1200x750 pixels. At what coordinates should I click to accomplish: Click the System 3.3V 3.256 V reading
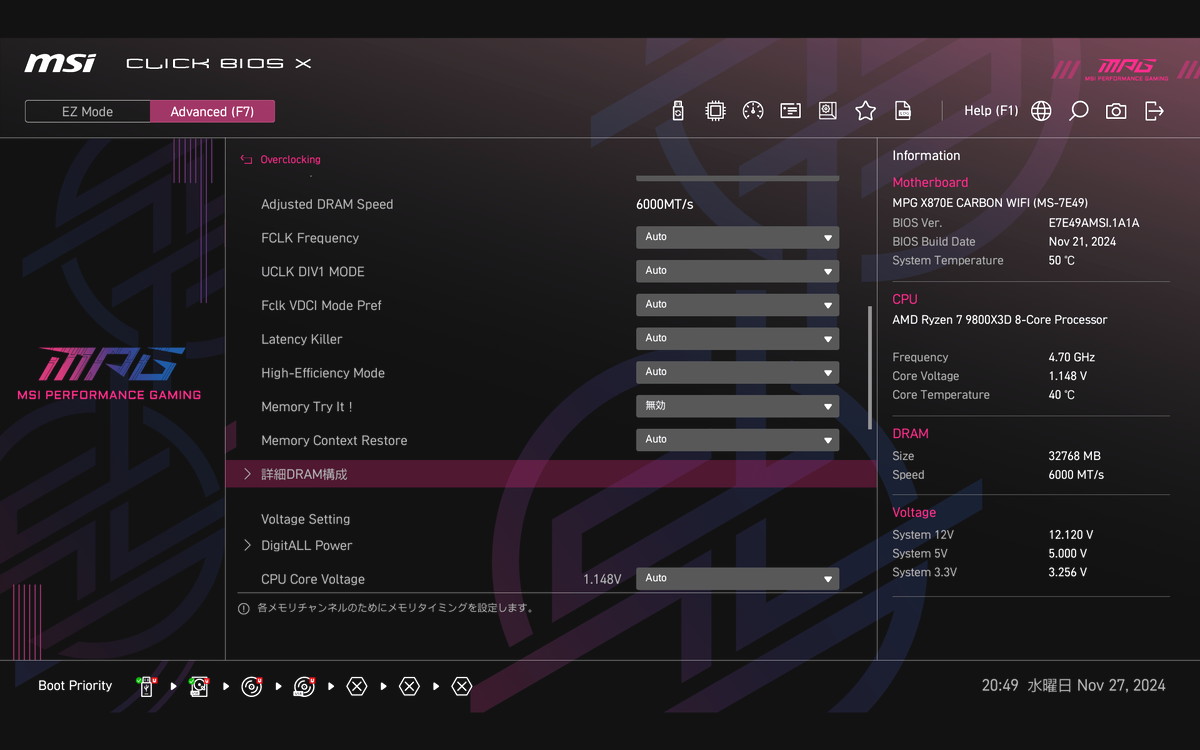tap(1068, 573)
